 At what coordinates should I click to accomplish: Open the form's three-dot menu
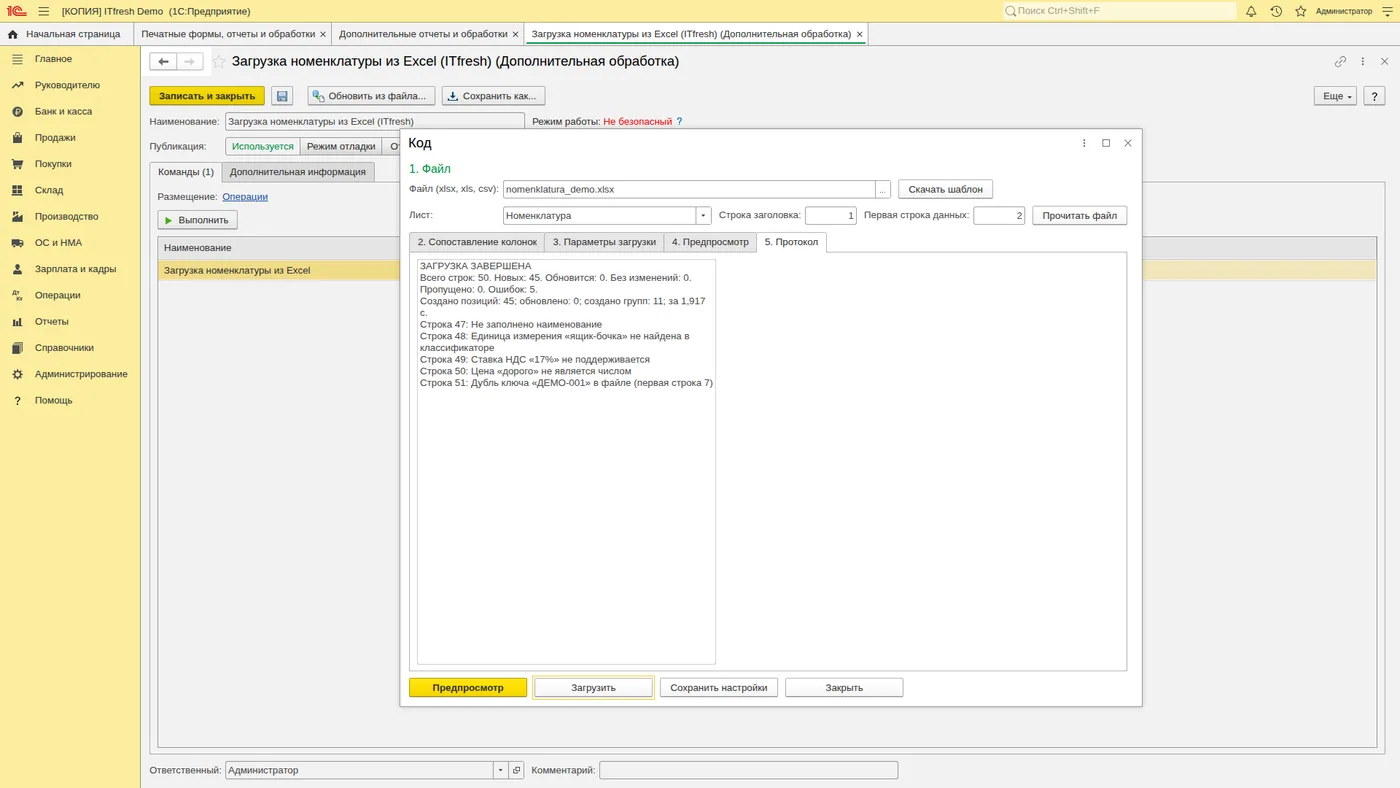[1363, 61]
